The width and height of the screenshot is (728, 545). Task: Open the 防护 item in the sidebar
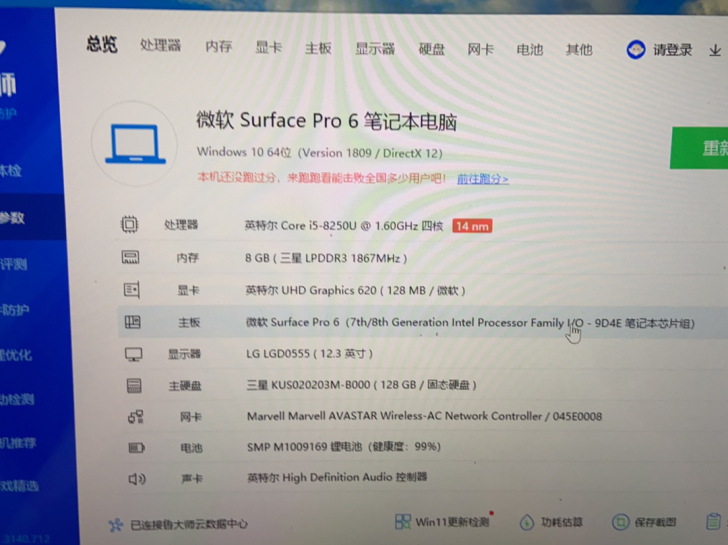[x=15, y=310]
